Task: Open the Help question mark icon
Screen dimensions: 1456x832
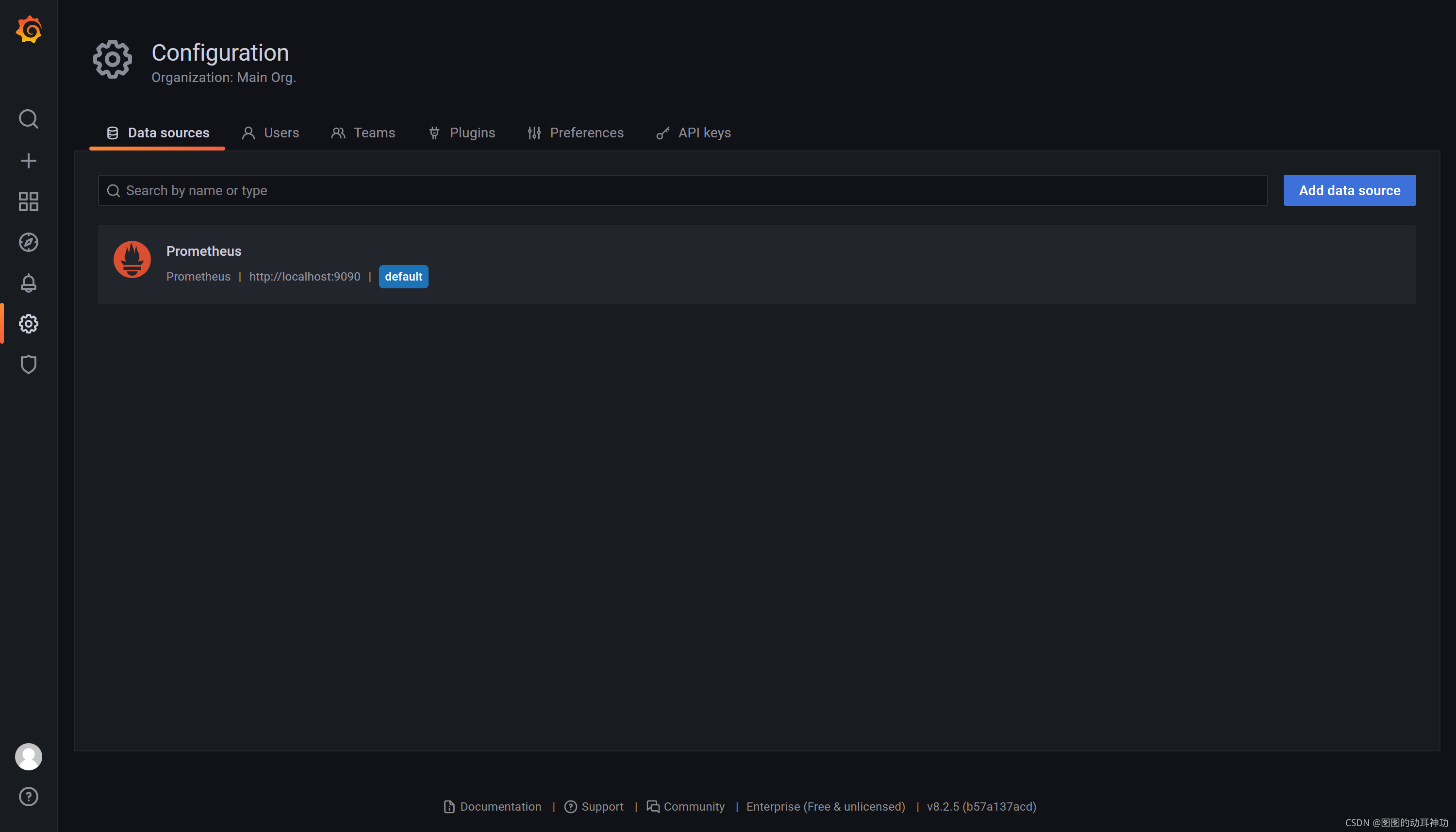Action: 29,796
